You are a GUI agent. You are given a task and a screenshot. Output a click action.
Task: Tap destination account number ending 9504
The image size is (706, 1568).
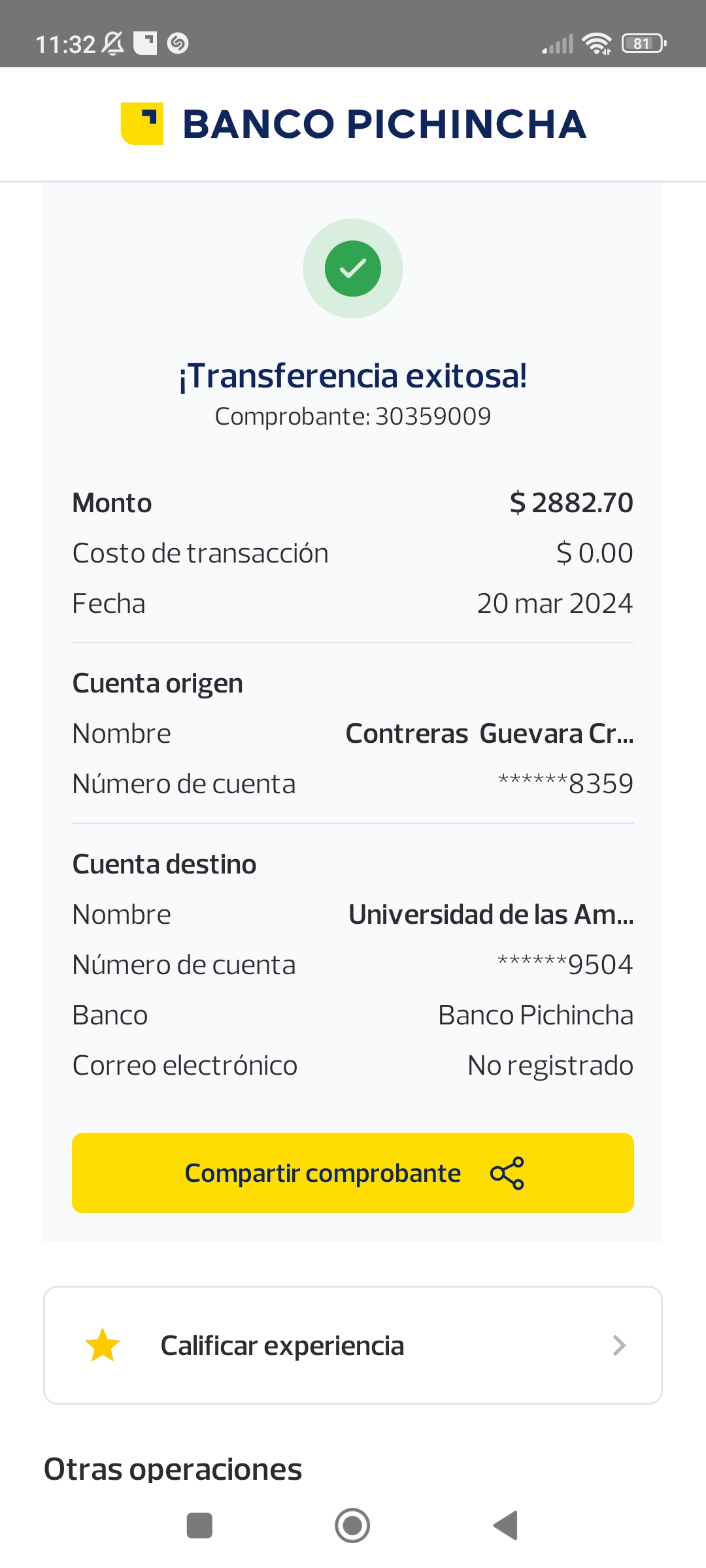point(565,965)
